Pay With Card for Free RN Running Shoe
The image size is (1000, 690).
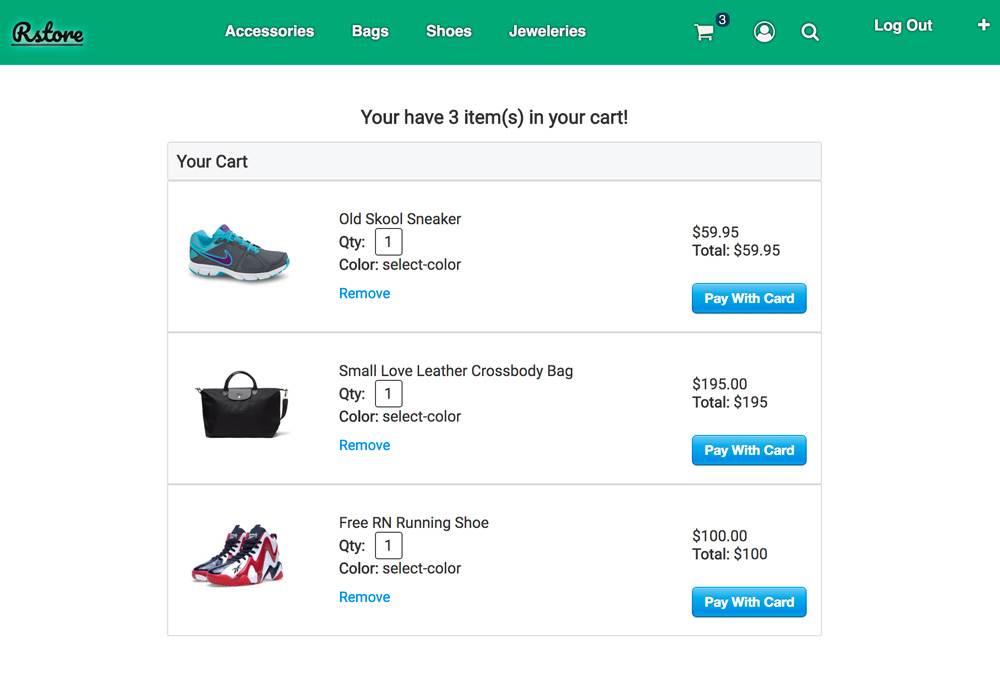pyautogui.click(x=749, y=602)
